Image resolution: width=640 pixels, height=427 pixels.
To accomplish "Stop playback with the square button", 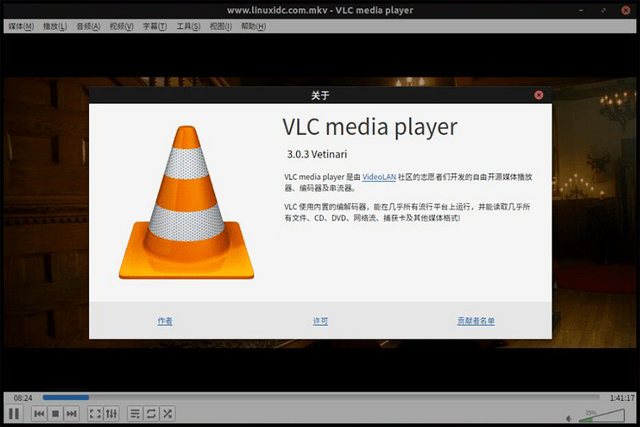I will click(56, 414).
